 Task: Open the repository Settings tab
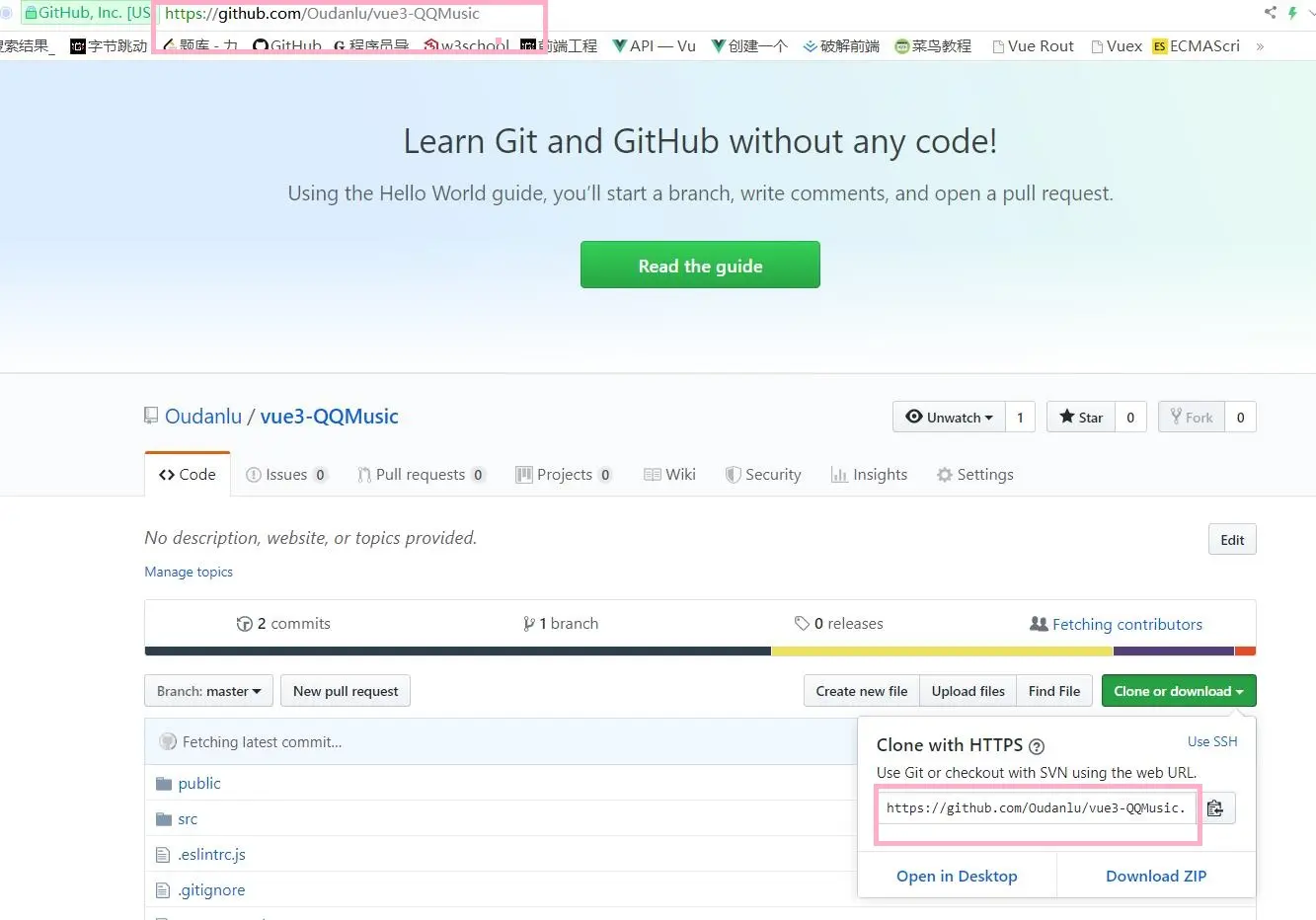(x=975, y=475)
